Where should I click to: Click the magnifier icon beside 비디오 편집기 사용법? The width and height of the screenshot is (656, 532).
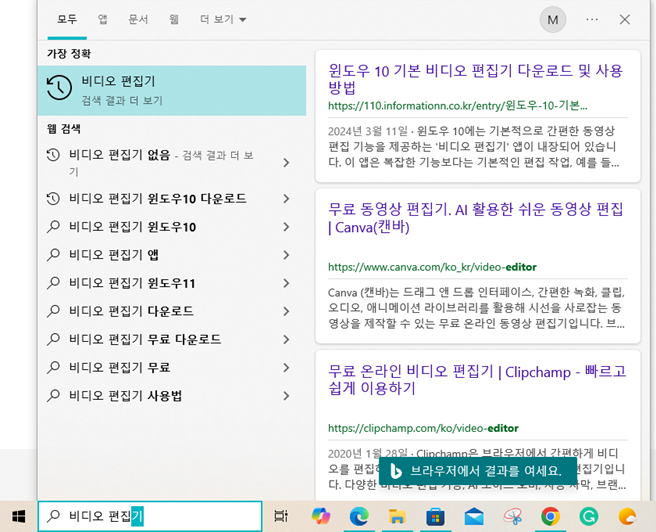click(53, 395)
